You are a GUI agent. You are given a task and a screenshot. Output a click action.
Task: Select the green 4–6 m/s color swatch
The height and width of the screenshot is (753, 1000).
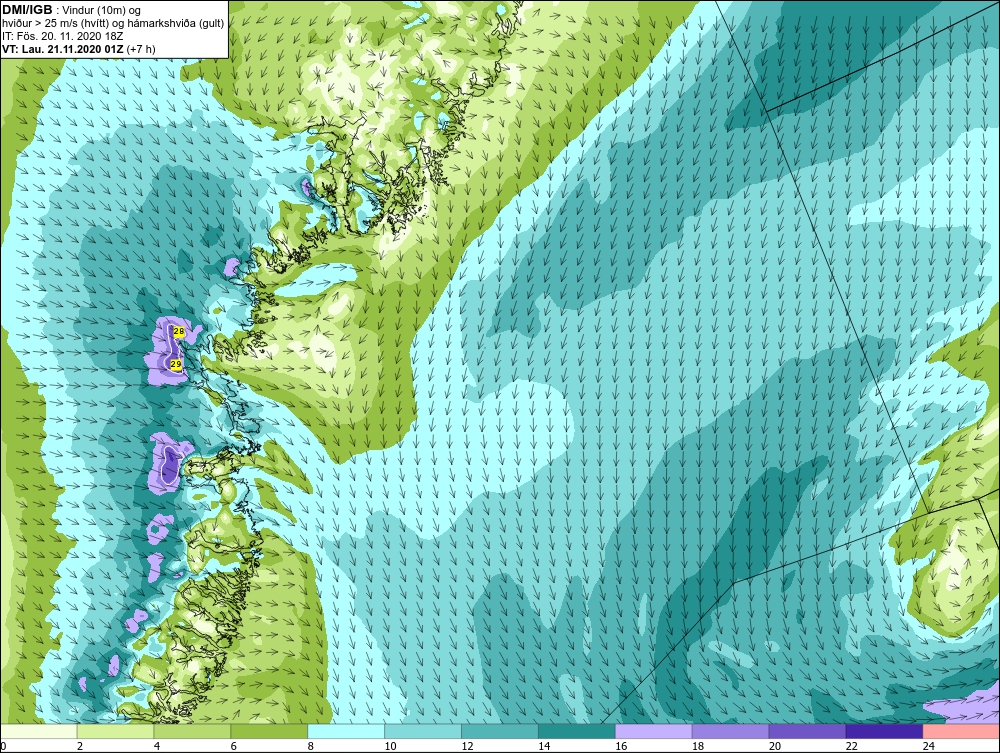[x=192, y=731]
